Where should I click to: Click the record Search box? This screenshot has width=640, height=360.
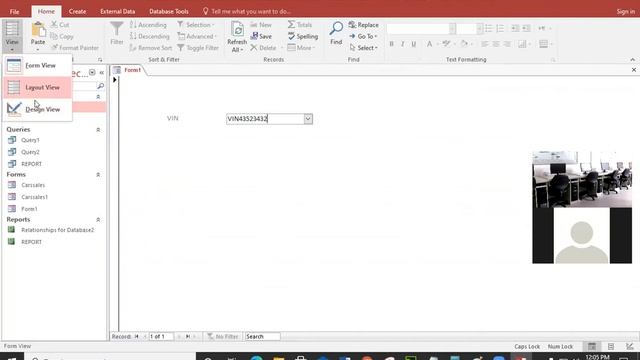pyautogui.click(x=262, y=336)
